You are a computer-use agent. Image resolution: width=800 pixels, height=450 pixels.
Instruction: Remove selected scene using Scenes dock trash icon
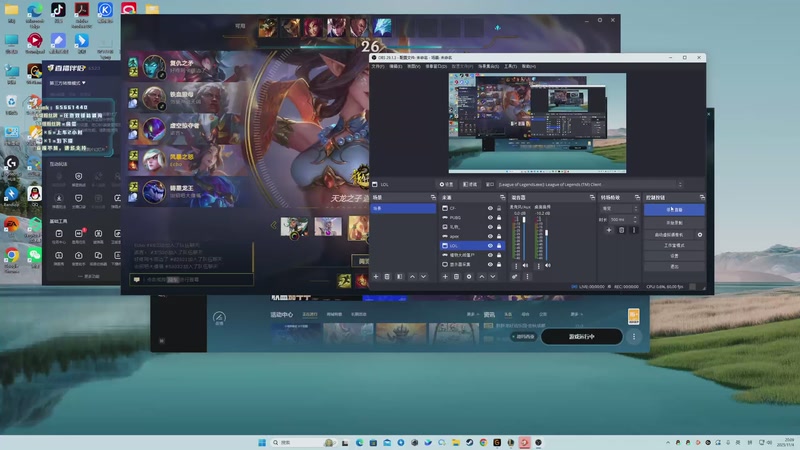387,277
